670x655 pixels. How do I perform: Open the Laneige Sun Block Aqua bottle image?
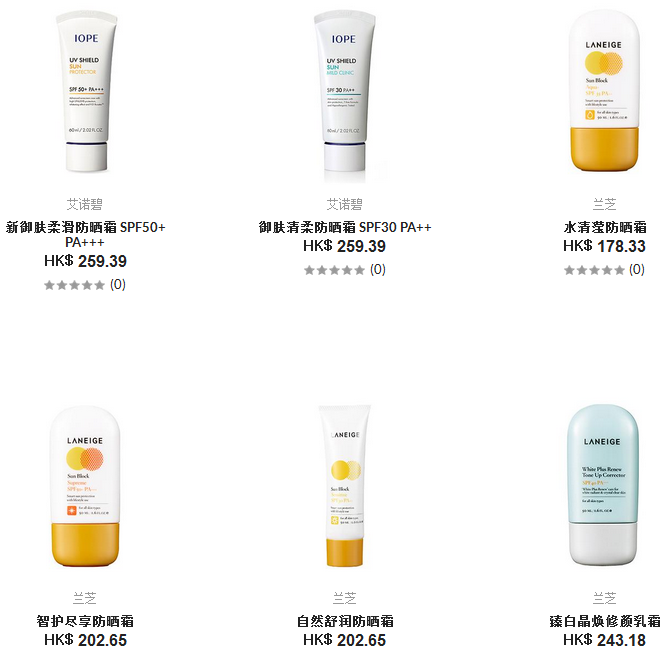[604, 91]
